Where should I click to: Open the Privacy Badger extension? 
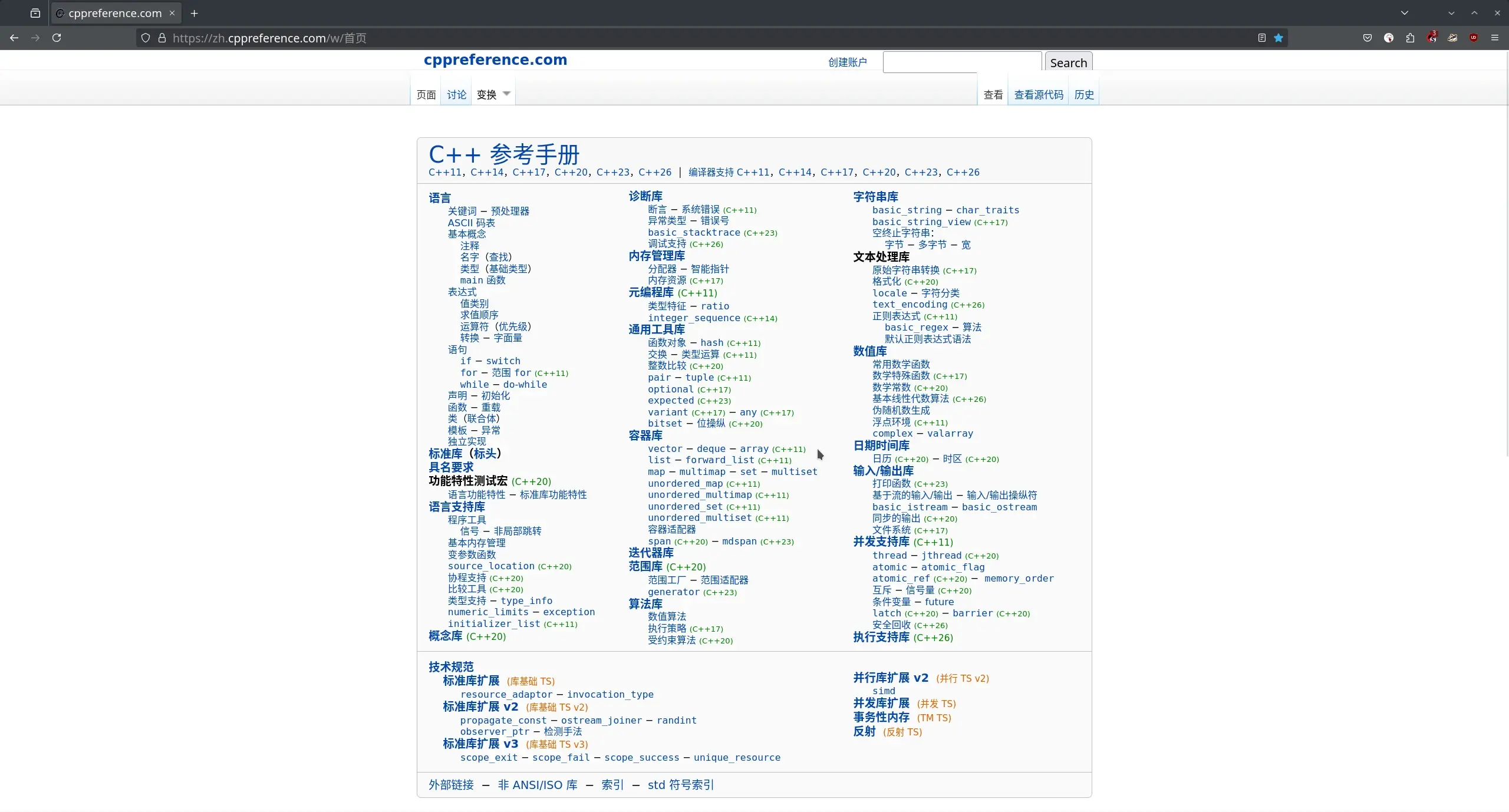1452,38
